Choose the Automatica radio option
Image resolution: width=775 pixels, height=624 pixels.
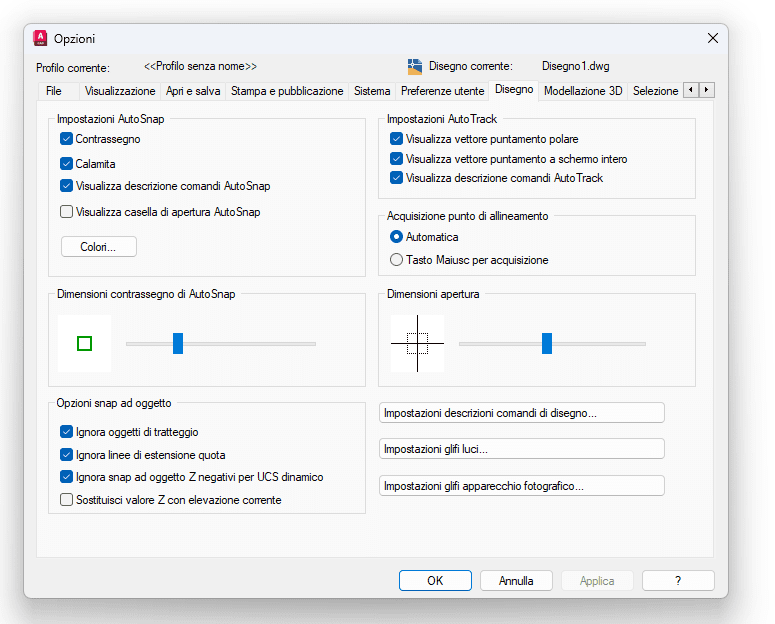pos(397,237)
